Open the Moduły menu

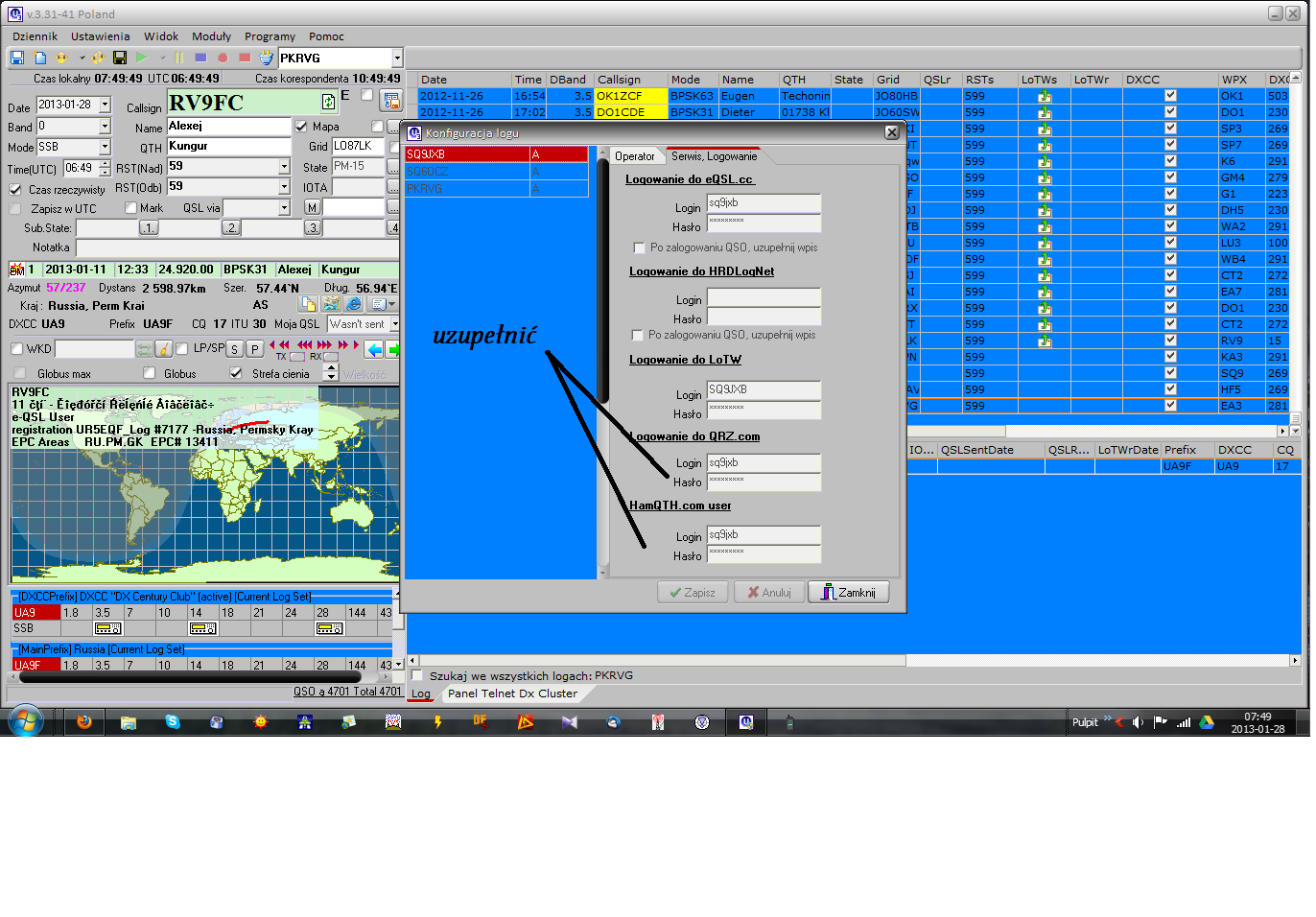click(211, 36)
